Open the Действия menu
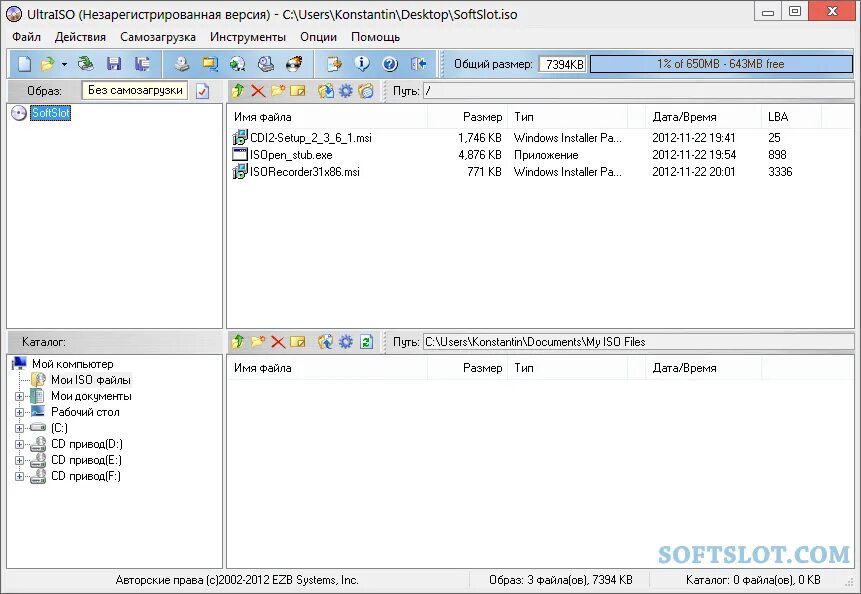 [x=80, y=37]
